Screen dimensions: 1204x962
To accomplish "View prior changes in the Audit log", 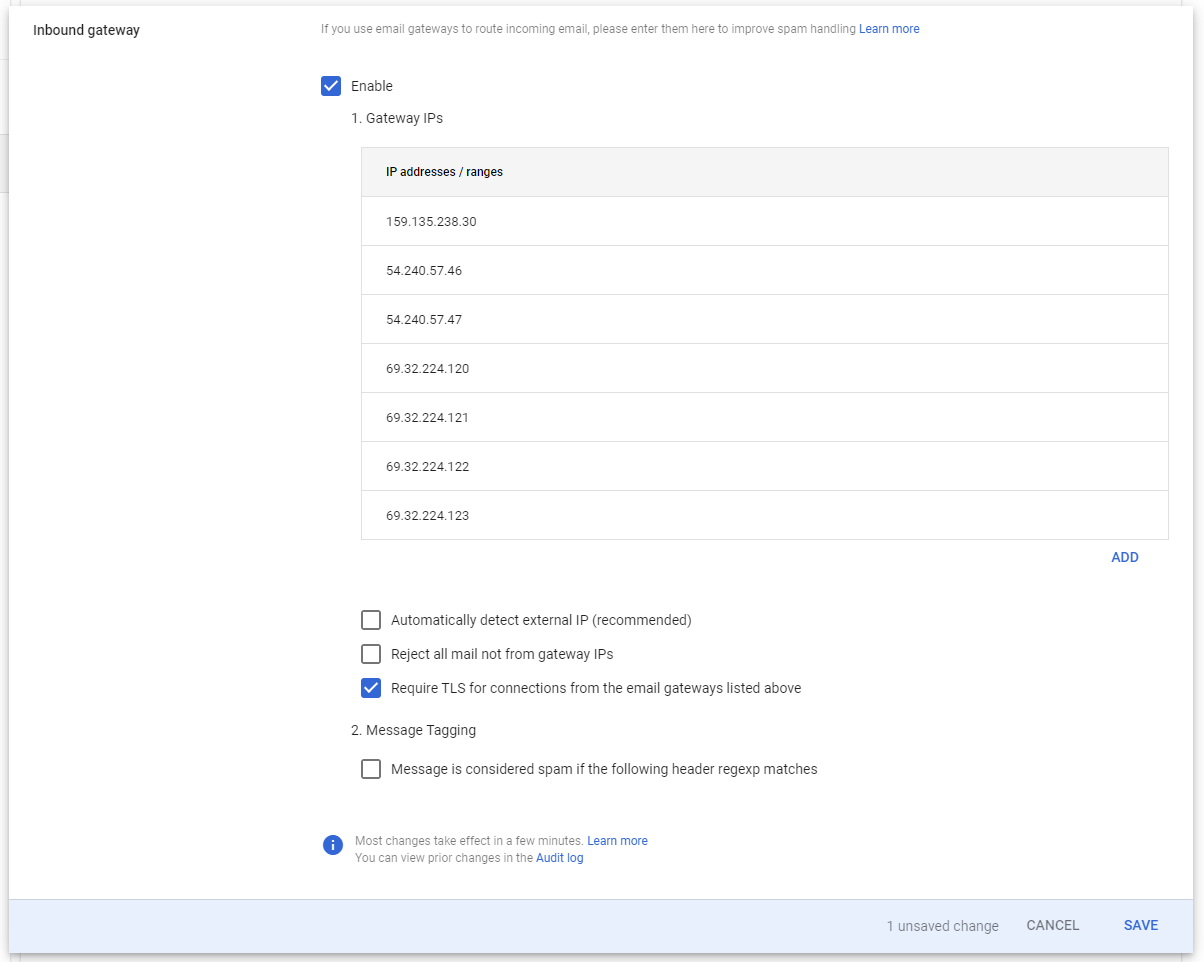I will pyautogui.click(x=559, y=857).
